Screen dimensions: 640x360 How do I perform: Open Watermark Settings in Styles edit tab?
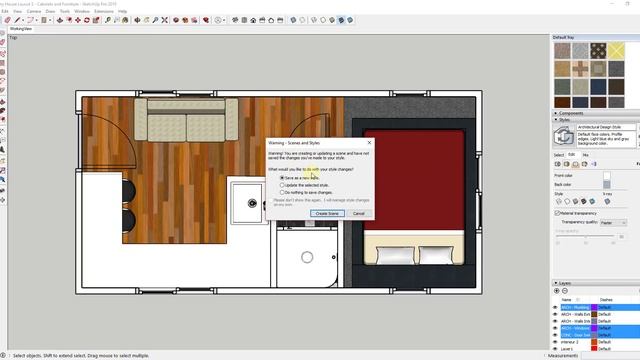coord(584,164)
